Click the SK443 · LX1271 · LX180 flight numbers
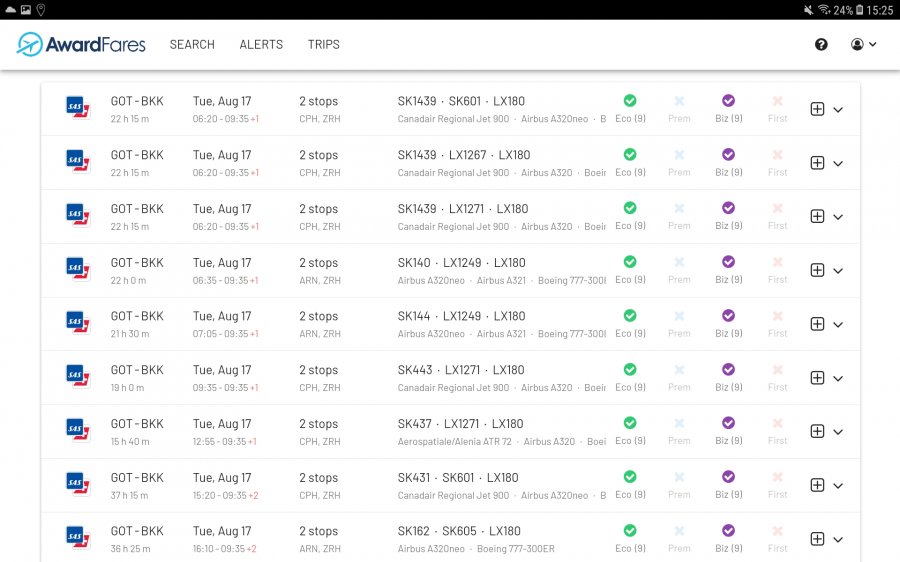This screenshot has width=900, height=562. [x=463, y=370]
